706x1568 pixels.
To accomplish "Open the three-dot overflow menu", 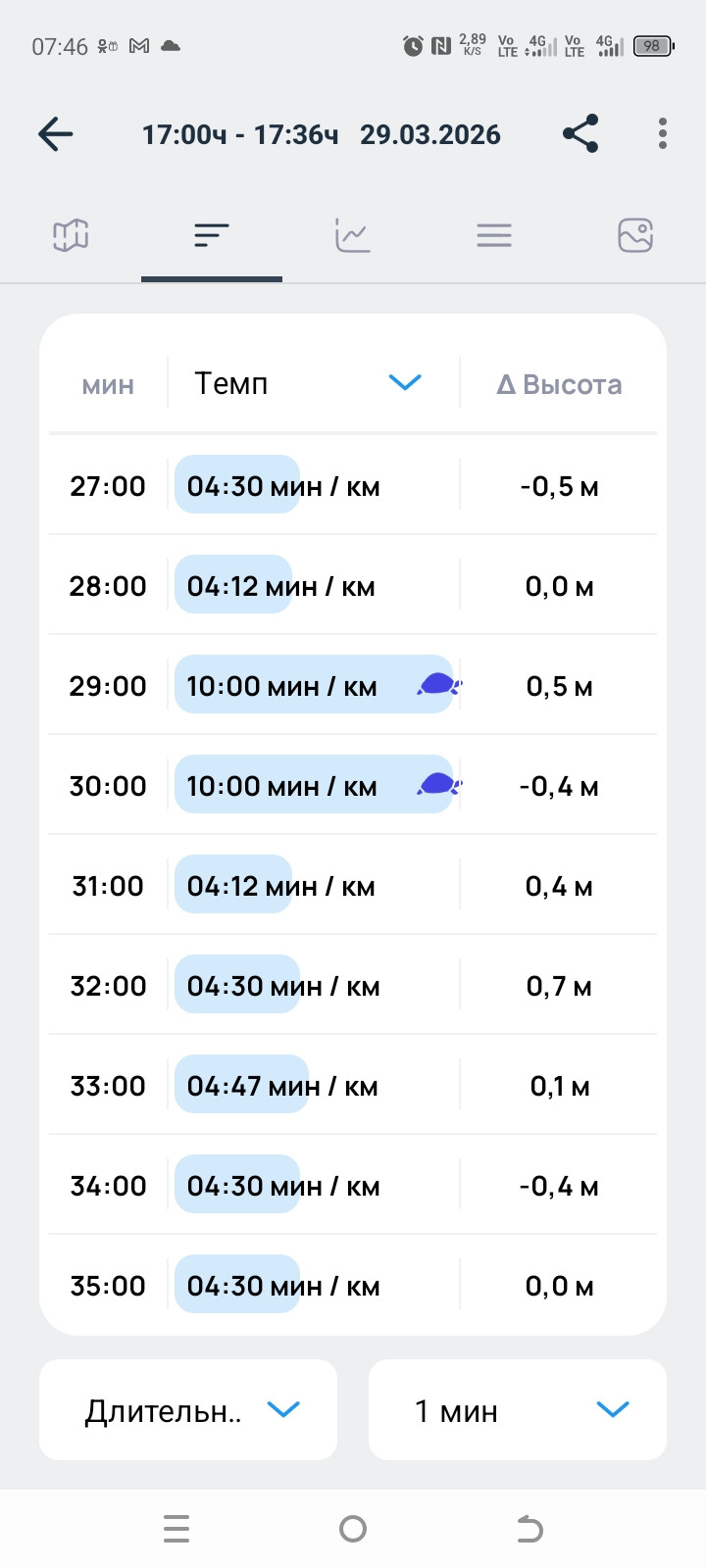I will click(663, 133).
